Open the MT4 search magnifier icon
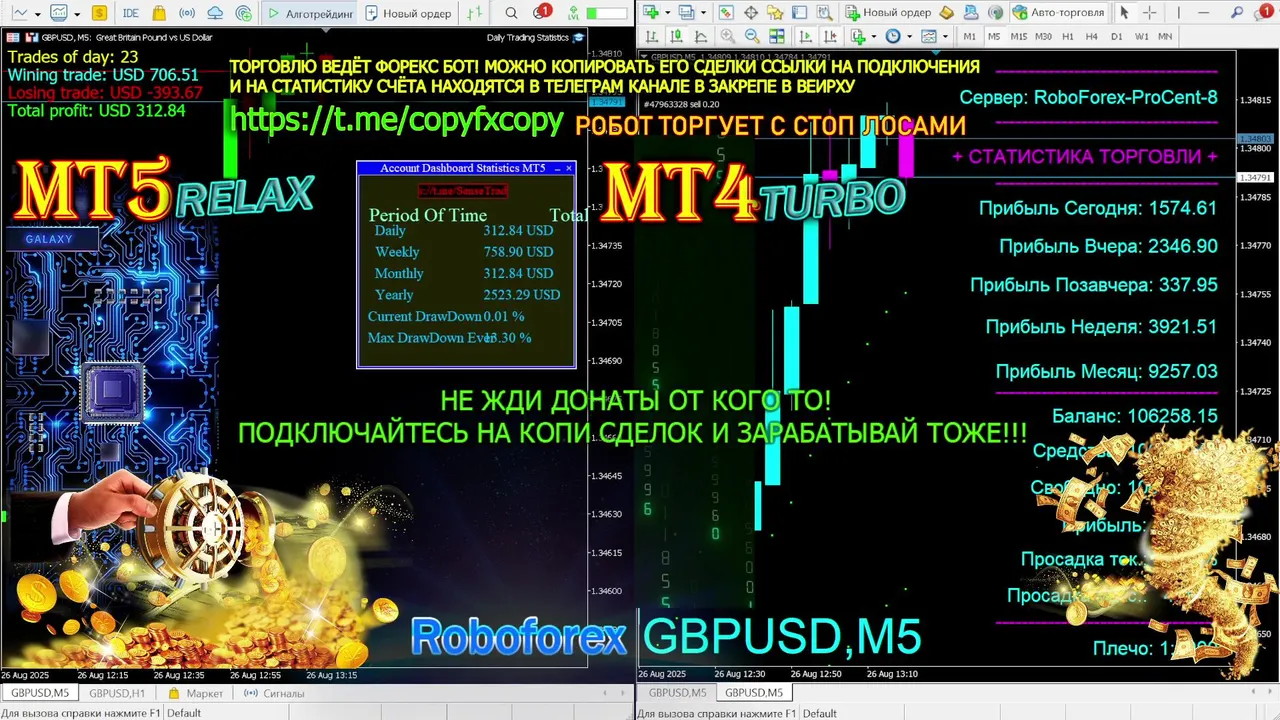The width and height of the screenshot is (1280, 720). [x=1236, y=12]
